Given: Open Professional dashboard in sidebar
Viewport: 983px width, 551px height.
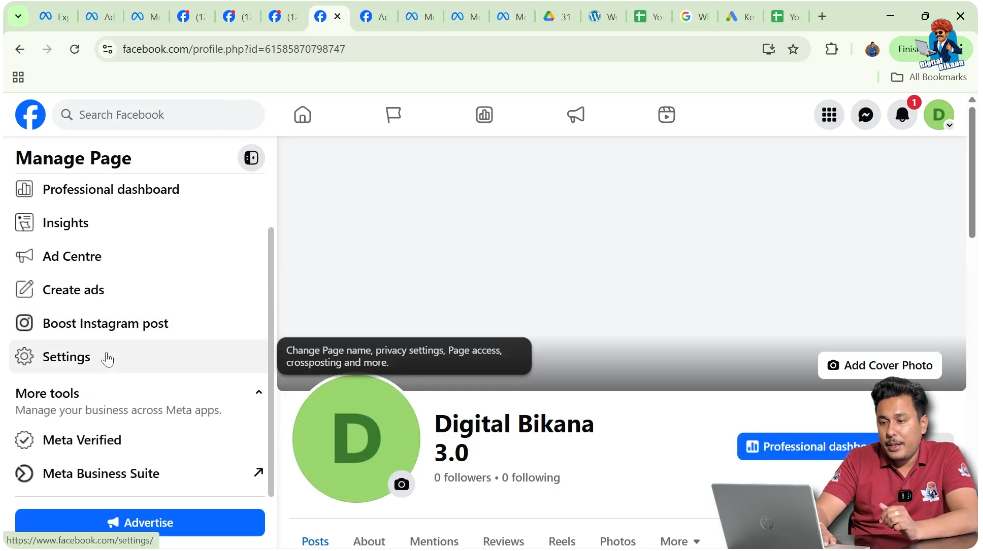Looking at the screenshot, I should (x=137, y=189).
